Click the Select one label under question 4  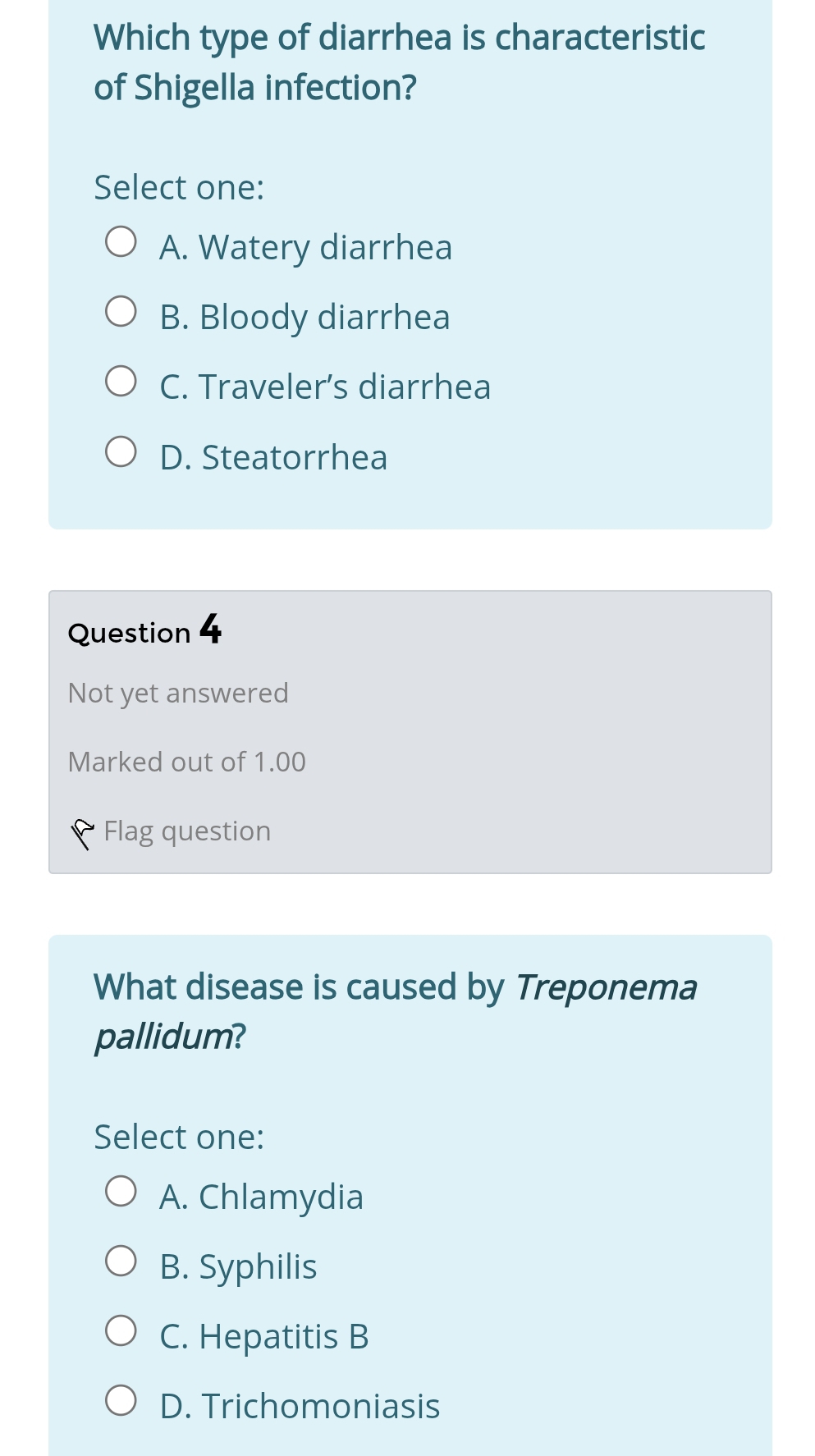point(178,1136)
